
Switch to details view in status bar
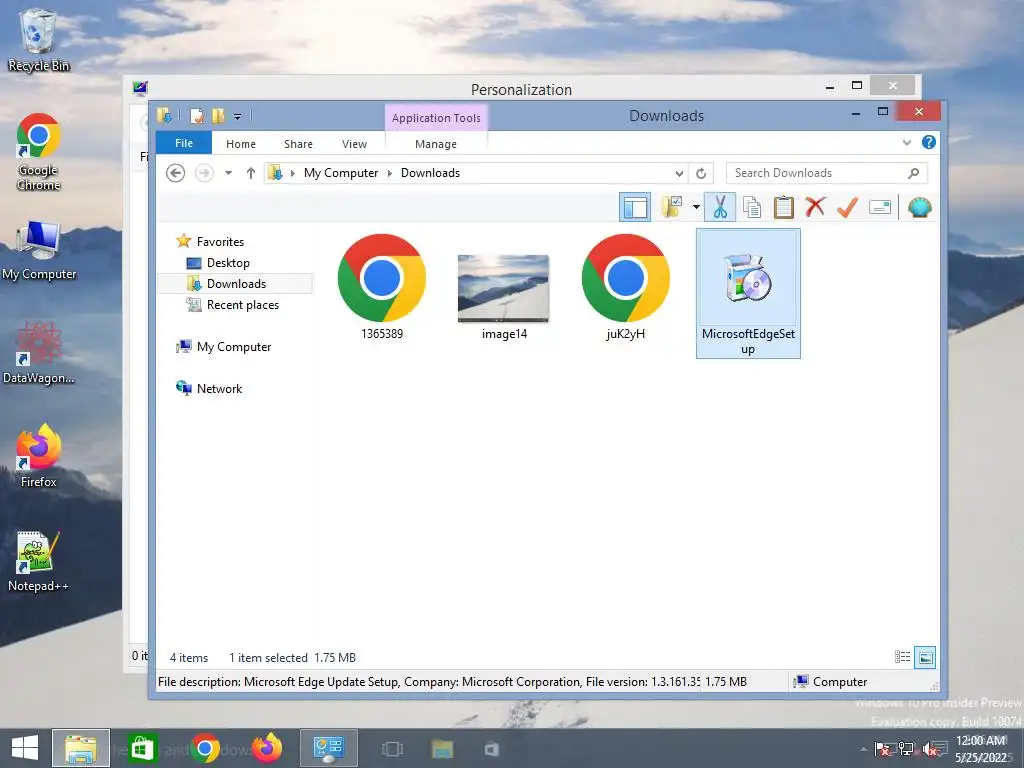click(902, 657)
